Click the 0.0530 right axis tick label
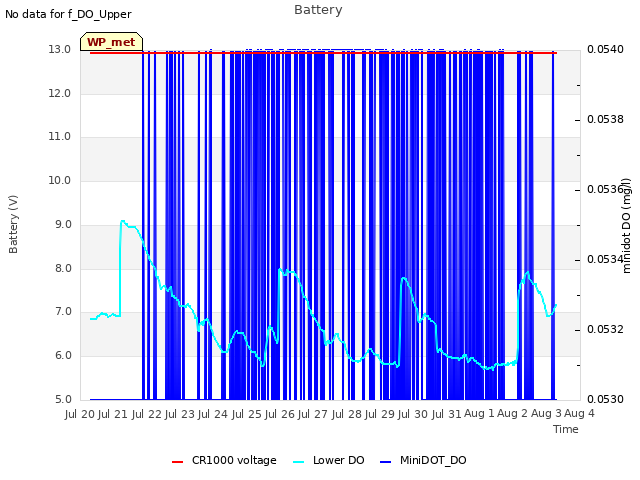 click(x=605, y=399)
